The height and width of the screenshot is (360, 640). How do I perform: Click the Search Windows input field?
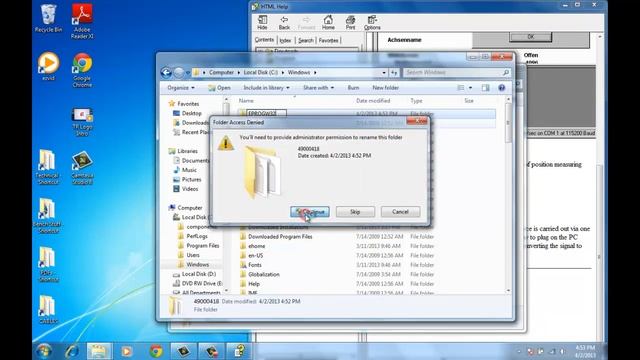click(452, 73)
